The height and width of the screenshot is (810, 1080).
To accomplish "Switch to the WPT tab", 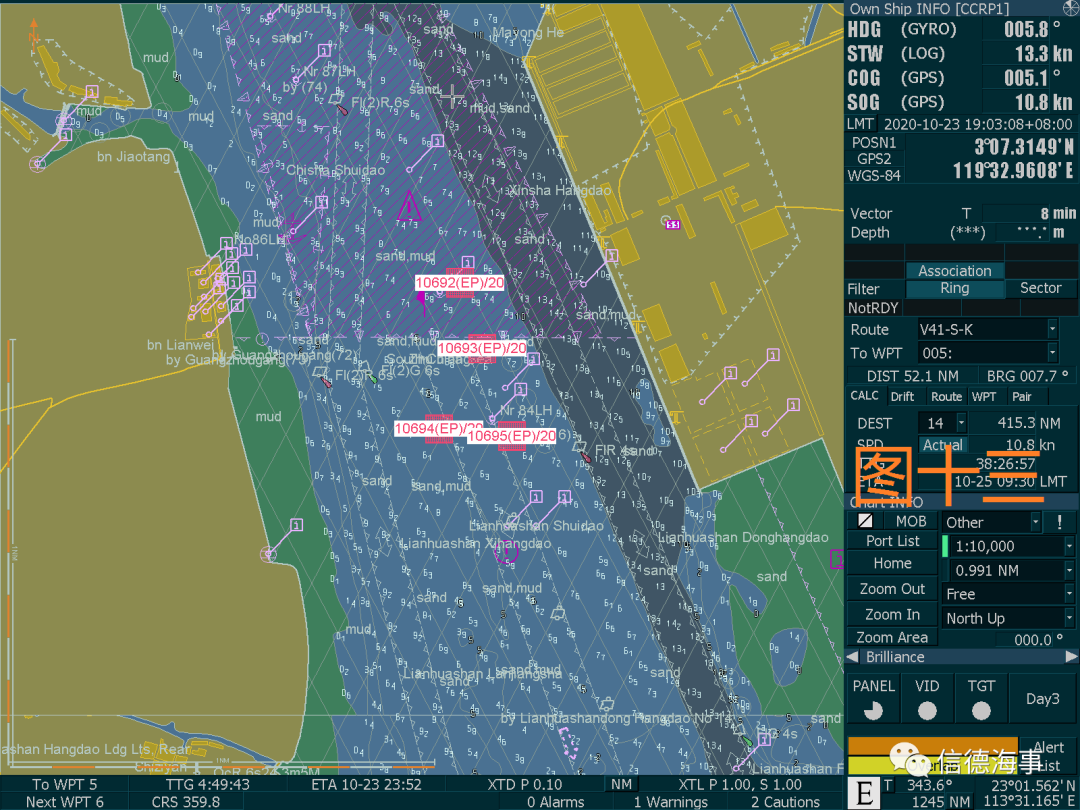I will tap(984, 396).
